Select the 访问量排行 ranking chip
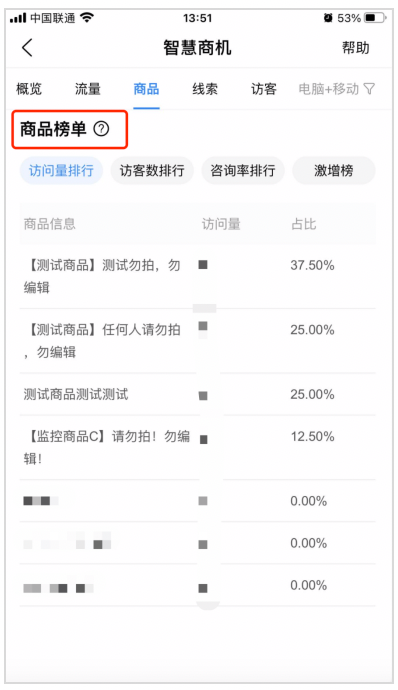 coord(61,170)
